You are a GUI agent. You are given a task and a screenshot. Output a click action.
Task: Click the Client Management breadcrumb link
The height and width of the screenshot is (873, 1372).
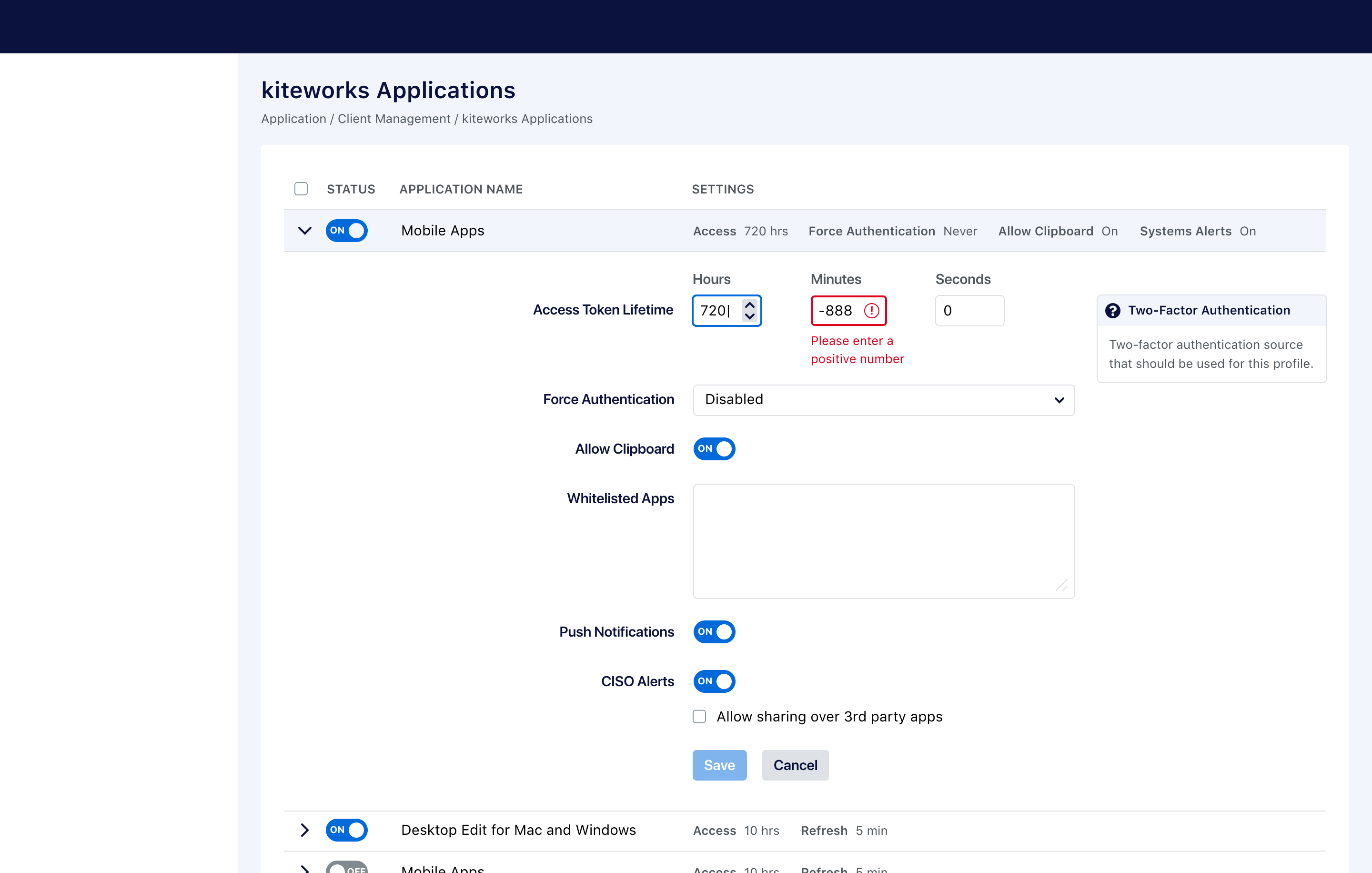pyautogui.click(x=394, y=119)
